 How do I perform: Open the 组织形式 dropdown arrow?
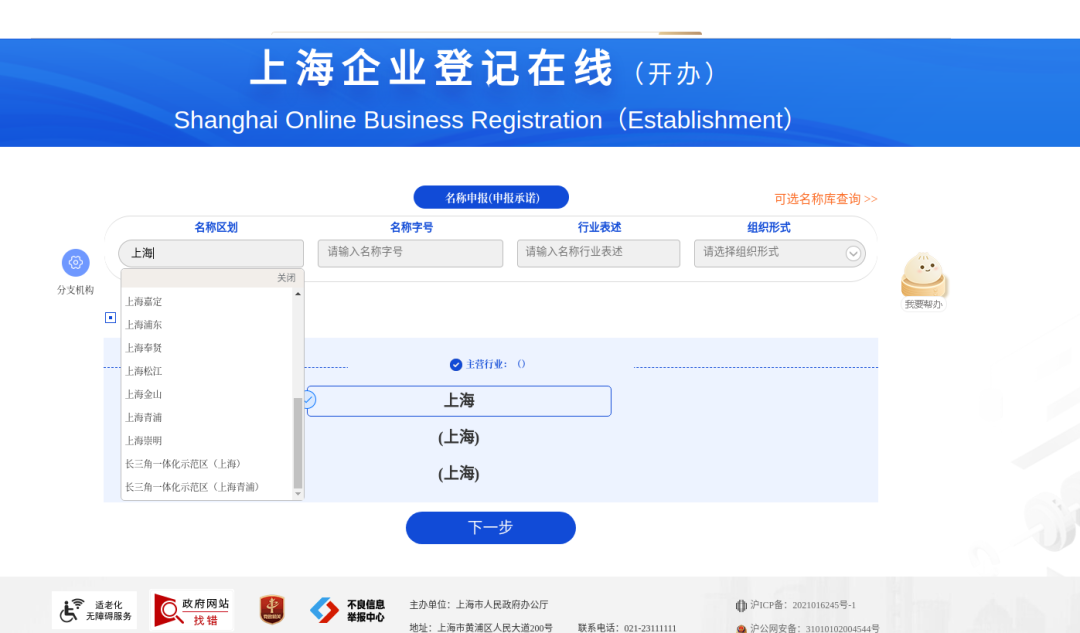point(853,253)
